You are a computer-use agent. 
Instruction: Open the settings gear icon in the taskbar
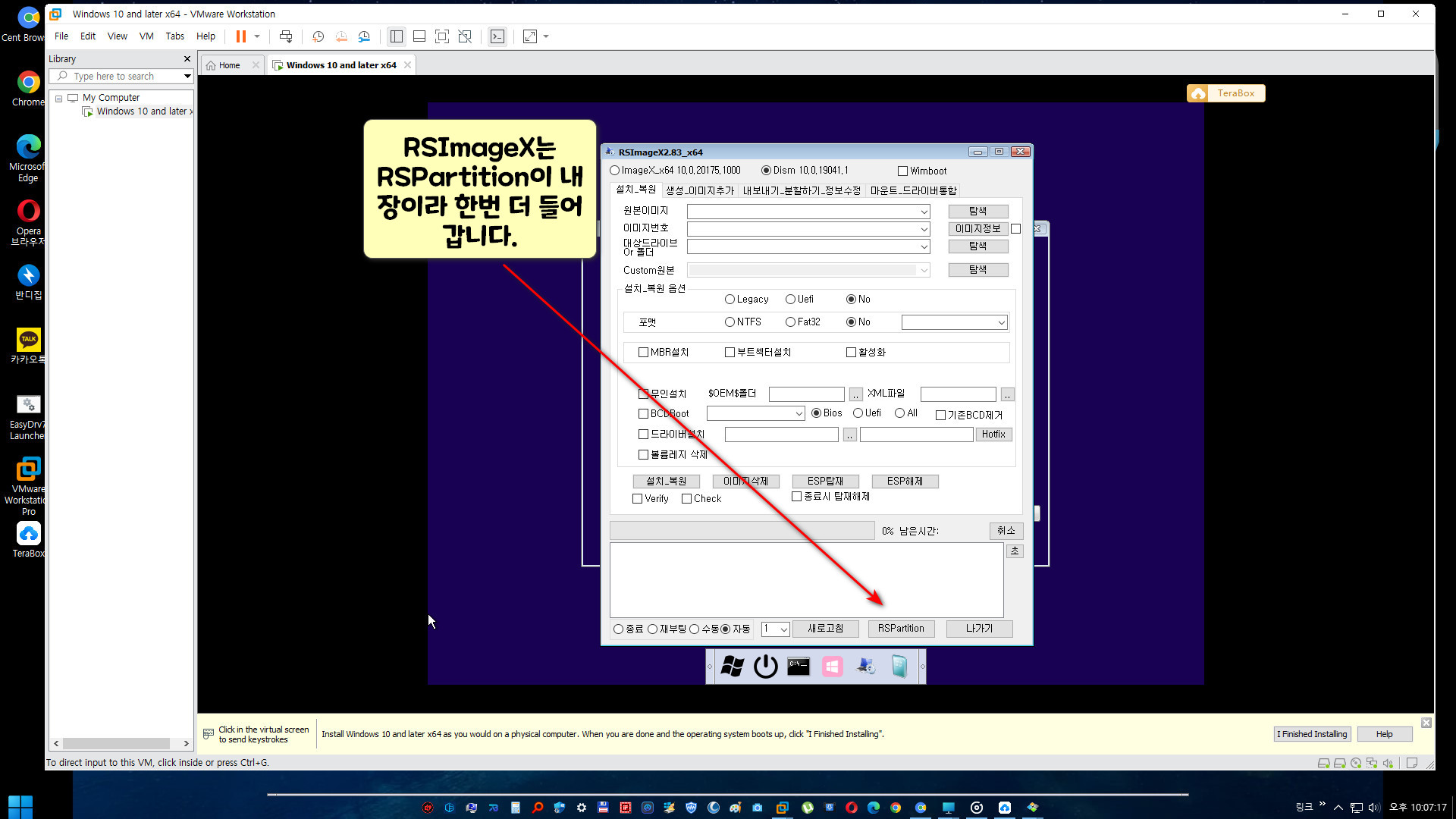pyautogui.click(x=581, y=808)
